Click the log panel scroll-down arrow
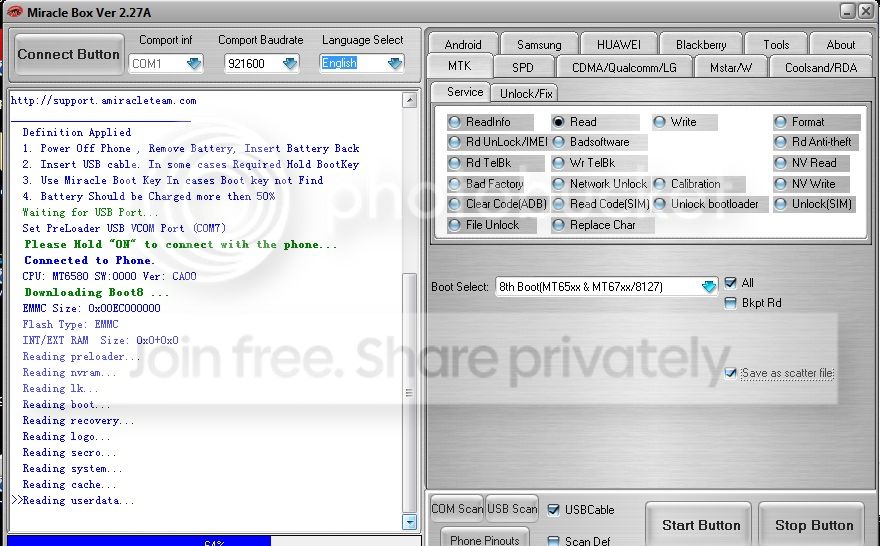This screenshot has width=880, height=546. coord(409,522)
